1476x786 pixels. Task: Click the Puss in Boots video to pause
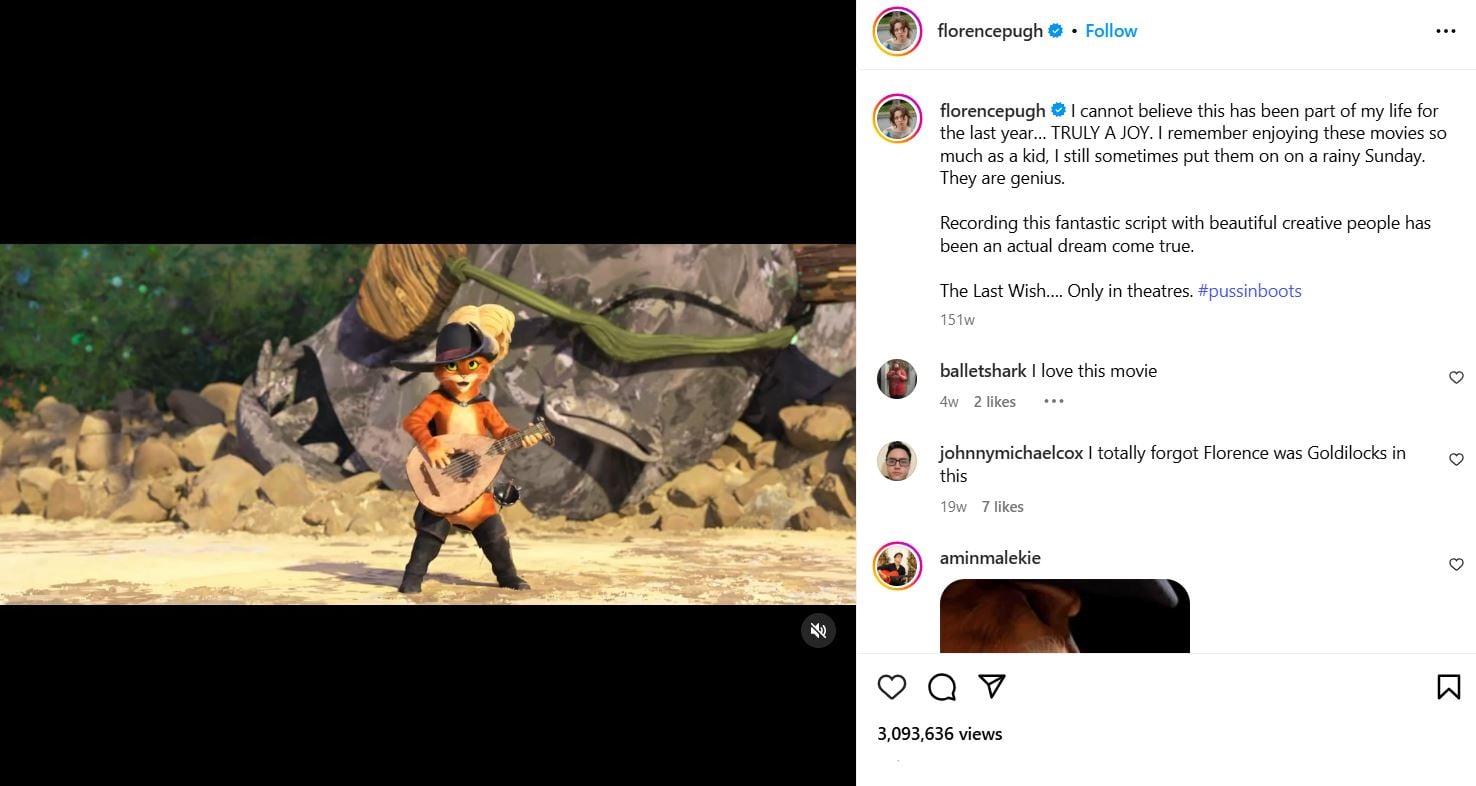pos(428,424)
